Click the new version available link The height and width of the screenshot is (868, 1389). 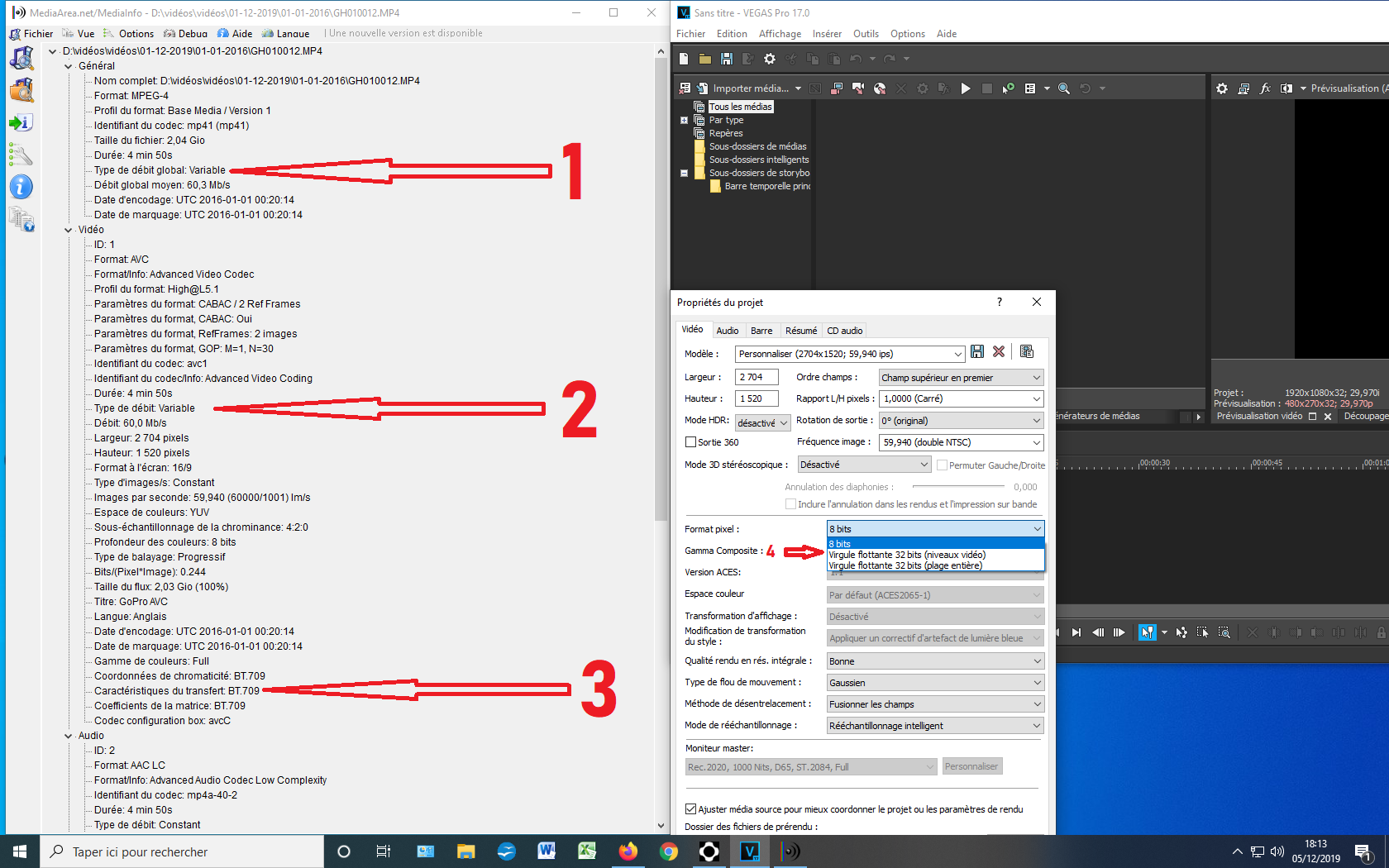[406, 33]
